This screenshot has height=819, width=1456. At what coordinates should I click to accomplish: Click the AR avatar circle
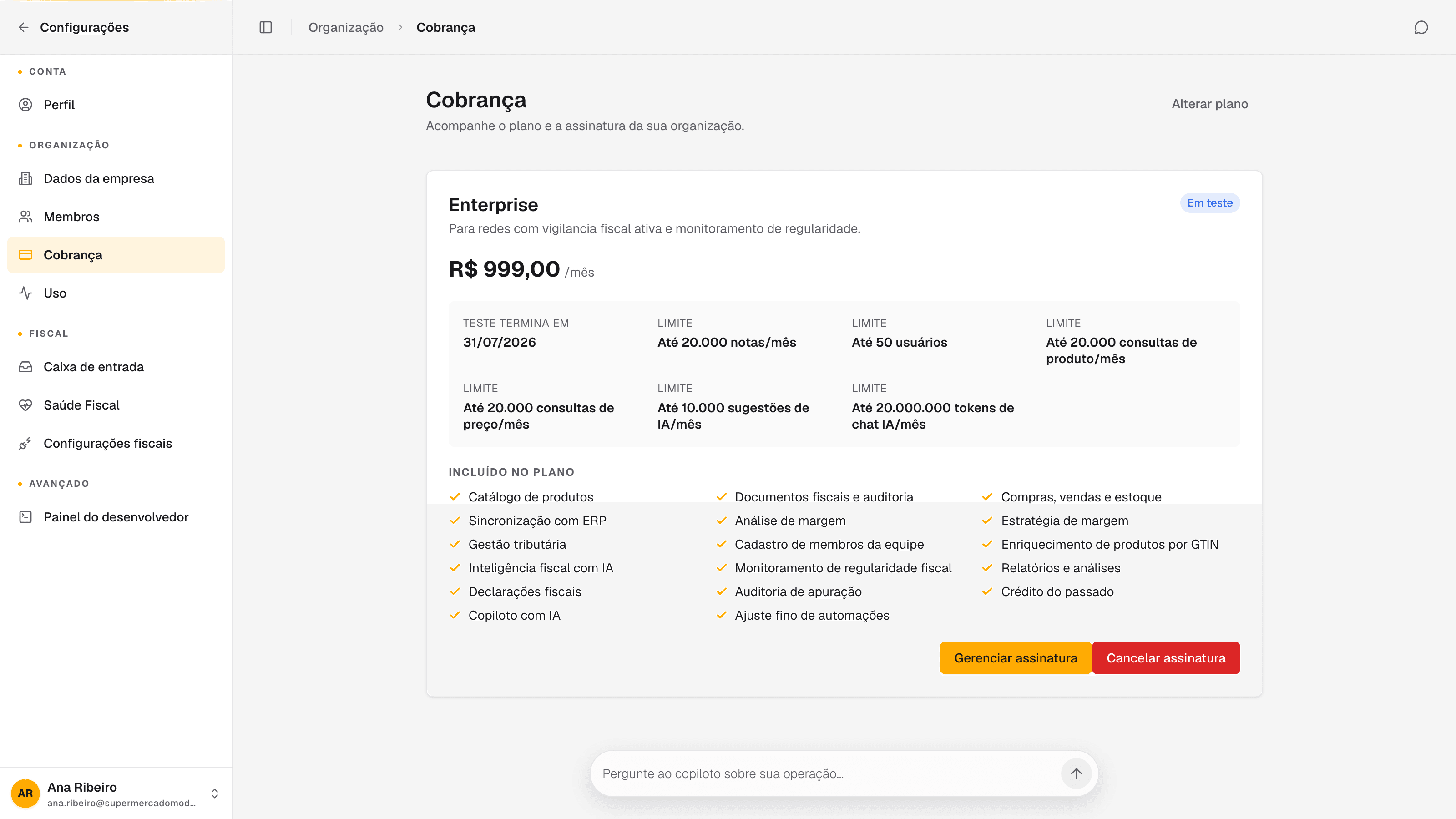click(x=25, y=793)
